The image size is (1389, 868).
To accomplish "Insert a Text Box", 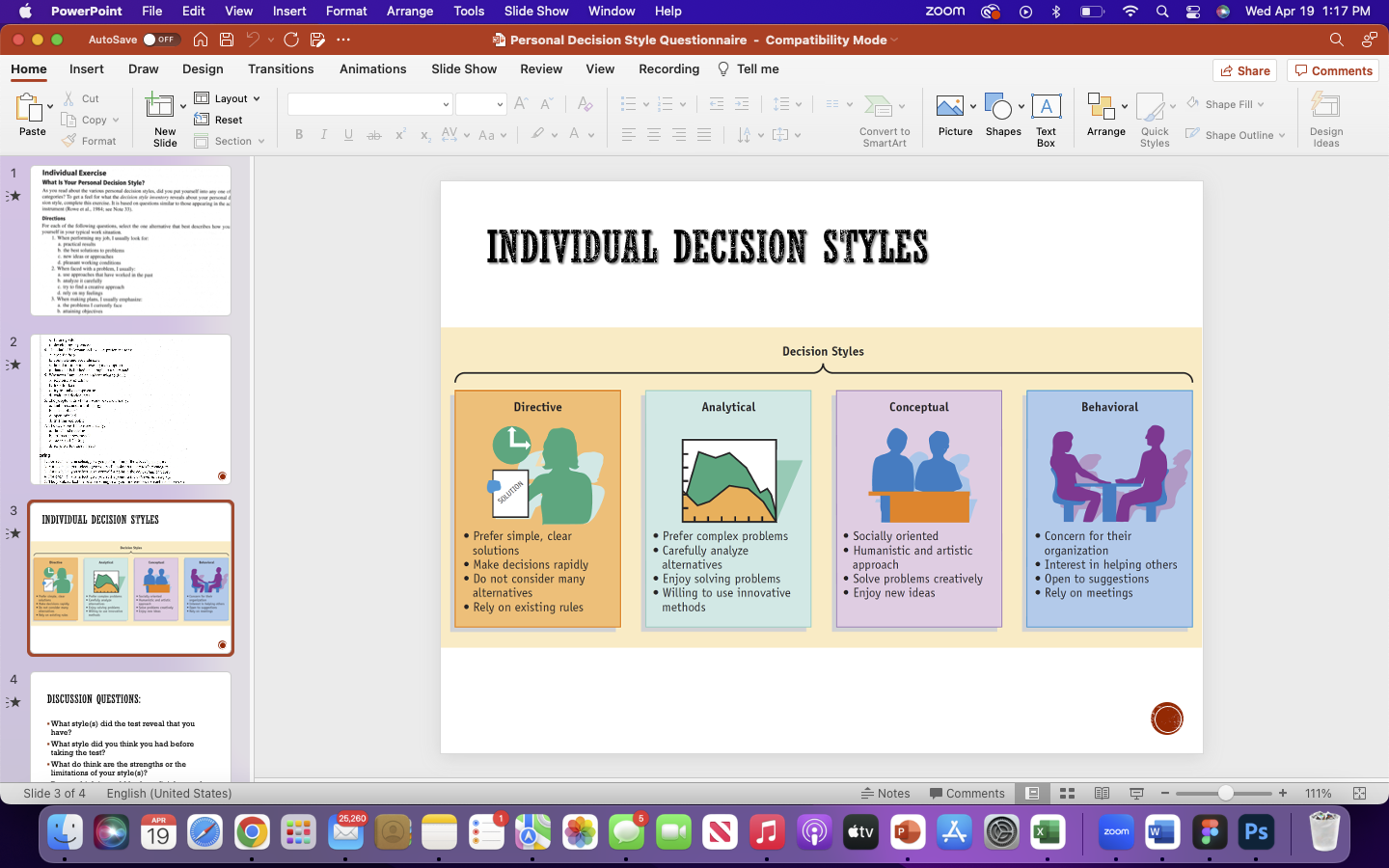I will pos(1047,121).
